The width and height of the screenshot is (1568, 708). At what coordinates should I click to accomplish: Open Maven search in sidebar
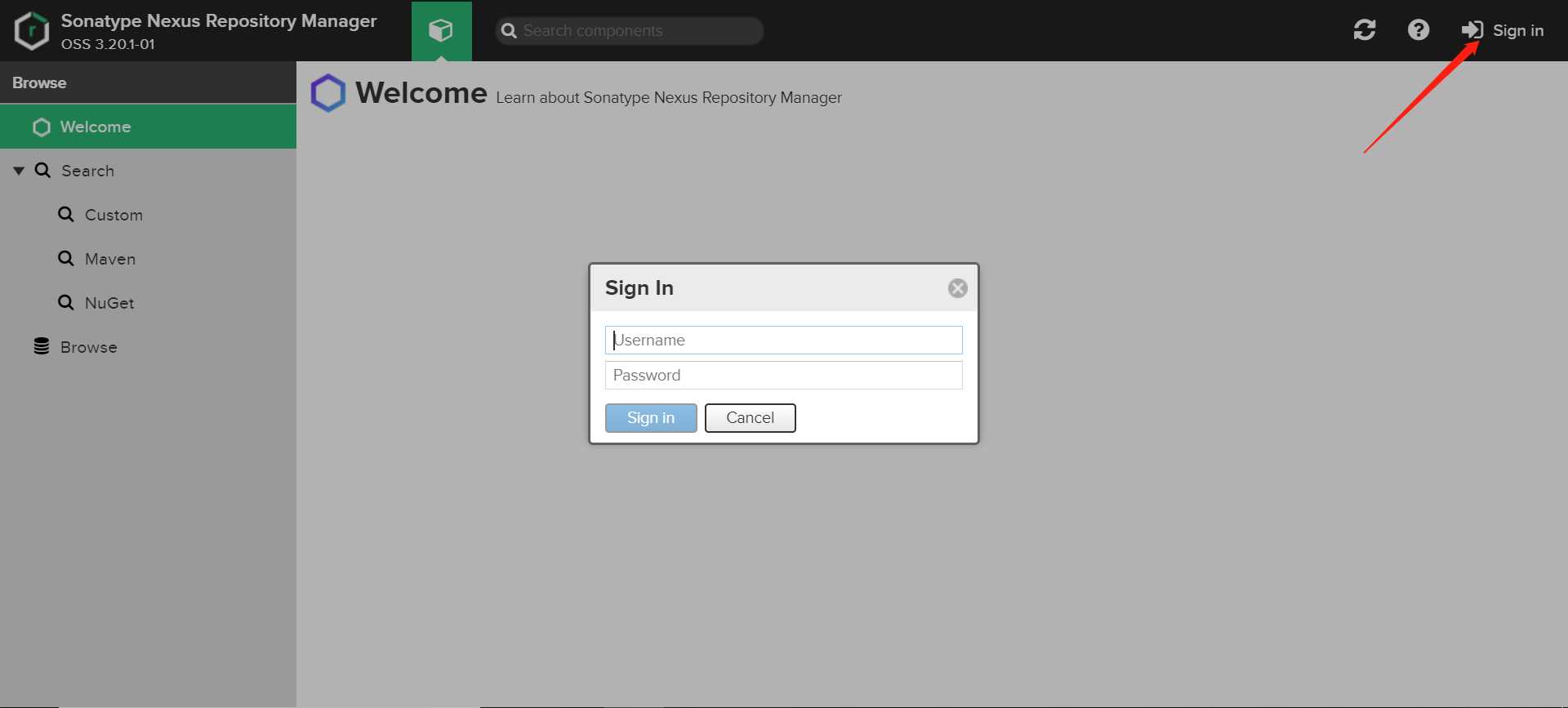click(x=148, y=259)
